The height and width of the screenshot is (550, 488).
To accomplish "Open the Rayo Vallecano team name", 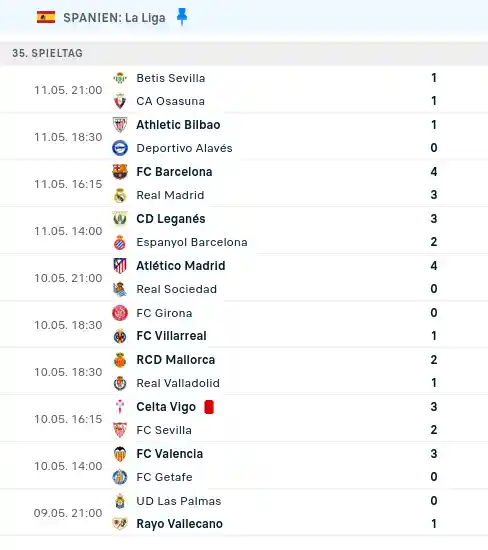I will point(179,524).
